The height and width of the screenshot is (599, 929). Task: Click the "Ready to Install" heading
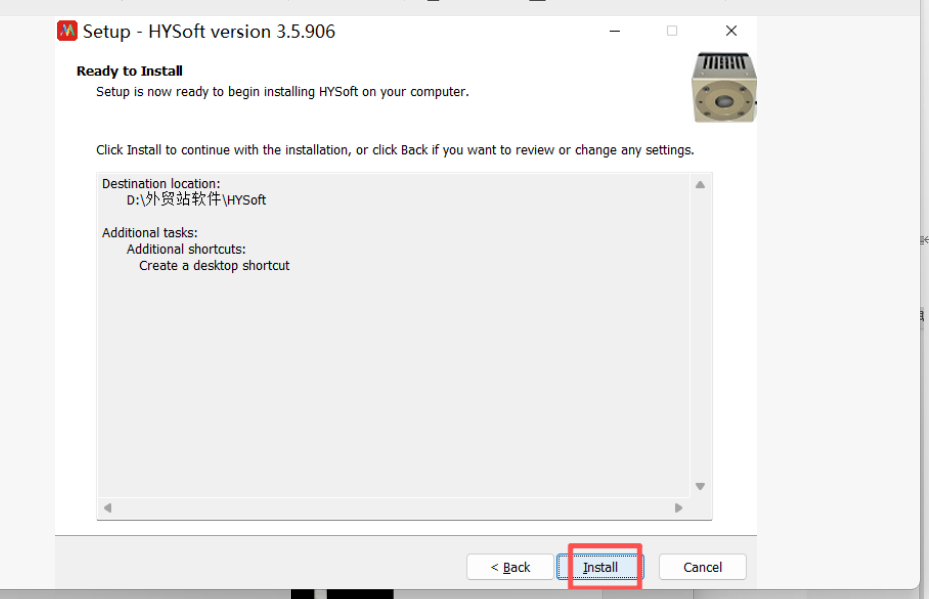pos(129,72)
